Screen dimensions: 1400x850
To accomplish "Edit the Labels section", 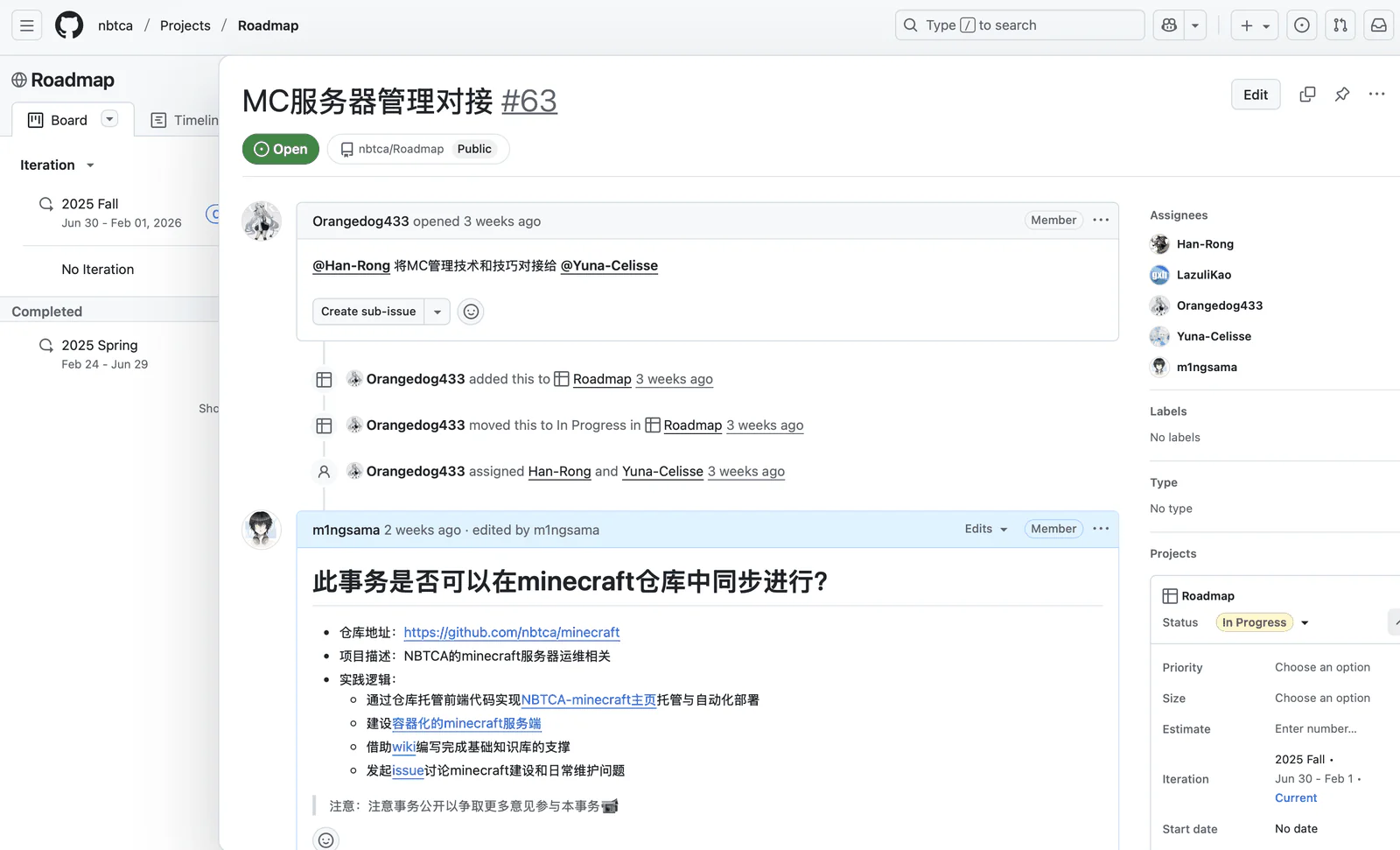I will click(x=1168, y=411).
